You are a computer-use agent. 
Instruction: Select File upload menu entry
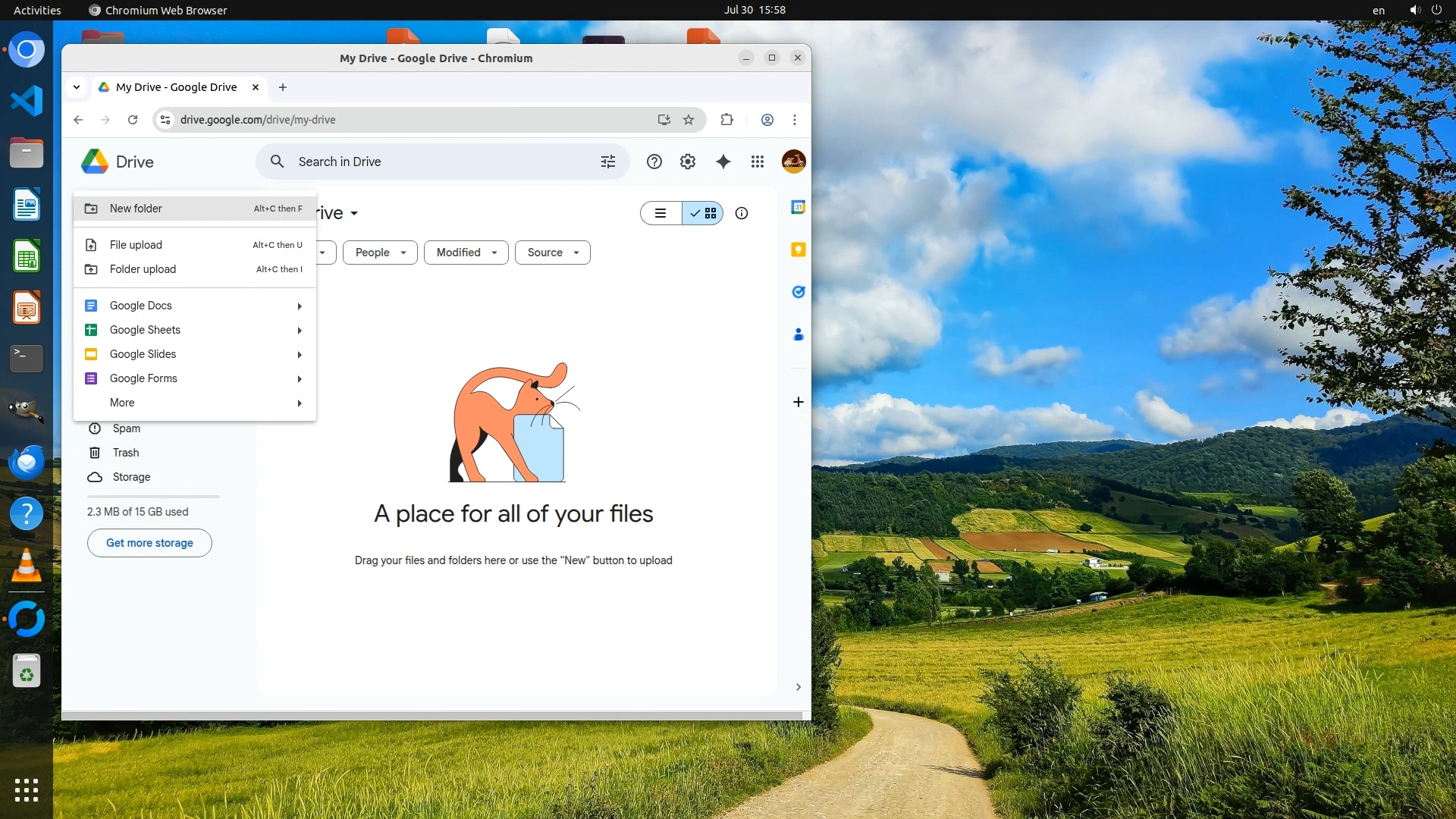pyautogui.click(x=136, y=245)
